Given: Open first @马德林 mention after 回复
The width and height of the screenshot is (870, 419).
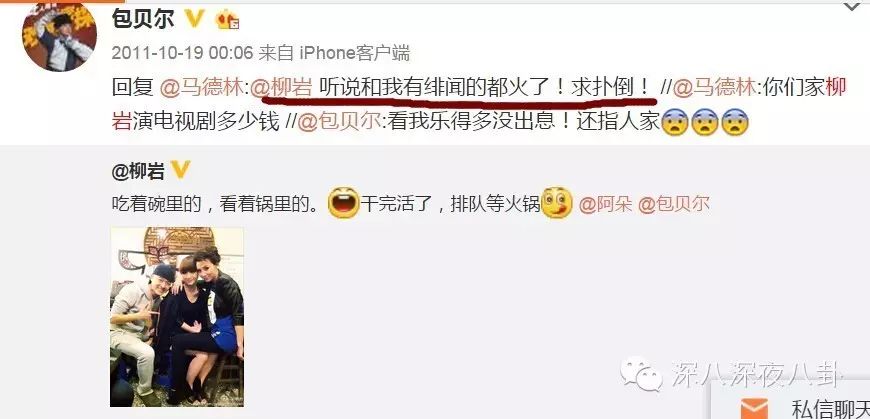Looking at the screenshot, I should click(202, 88).
